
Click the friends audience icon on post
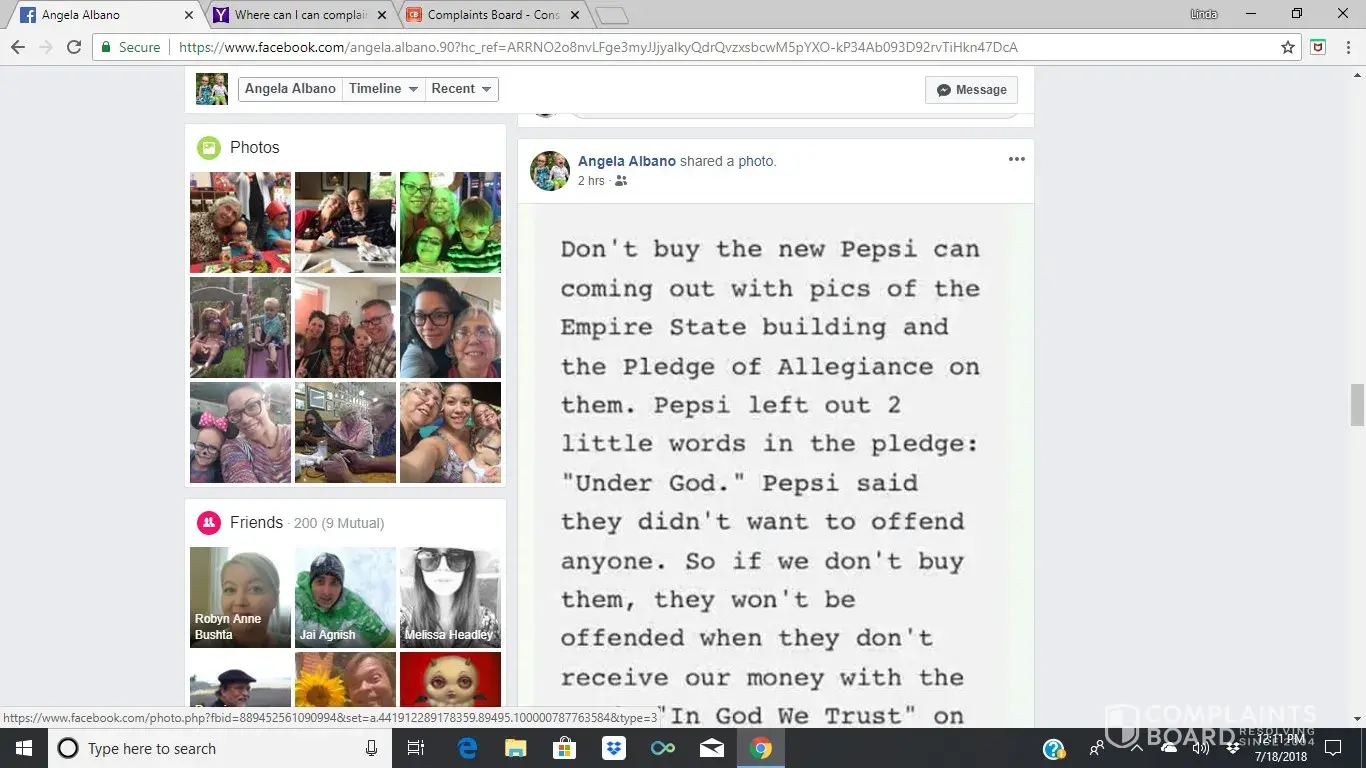tap(621, 181)
